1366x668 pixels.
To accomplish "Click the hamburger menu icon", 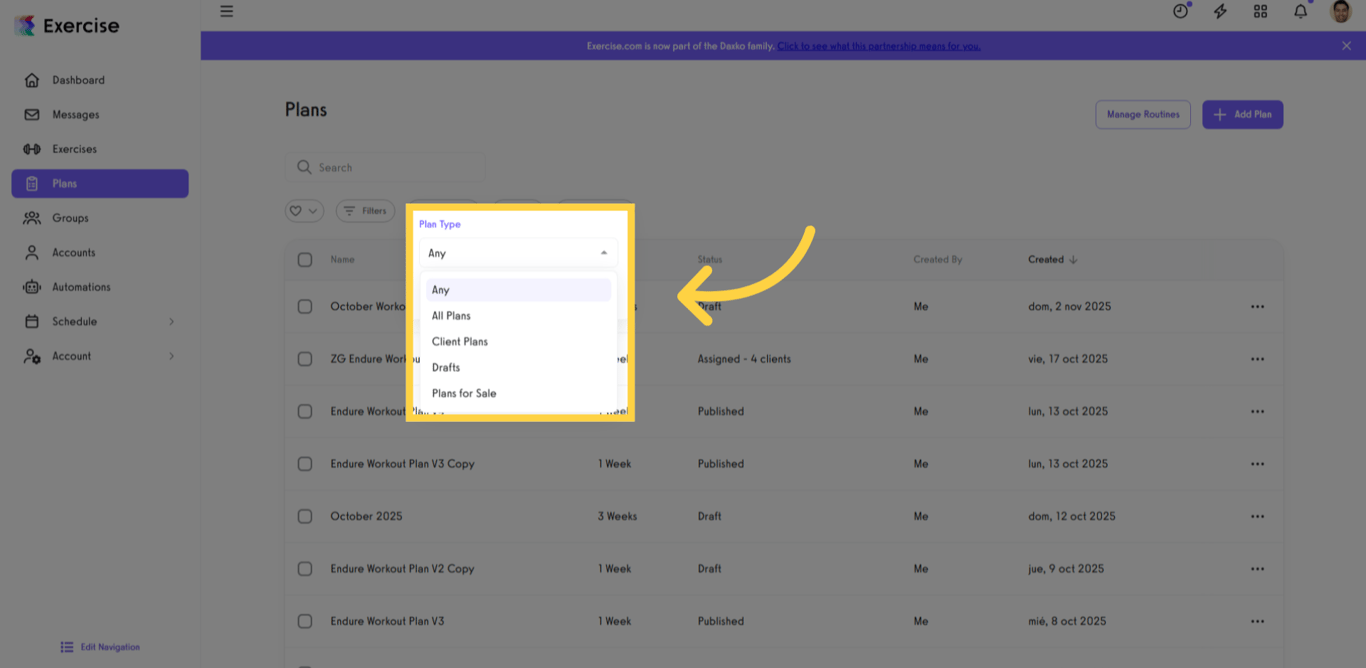I will [x=227, y=12].
